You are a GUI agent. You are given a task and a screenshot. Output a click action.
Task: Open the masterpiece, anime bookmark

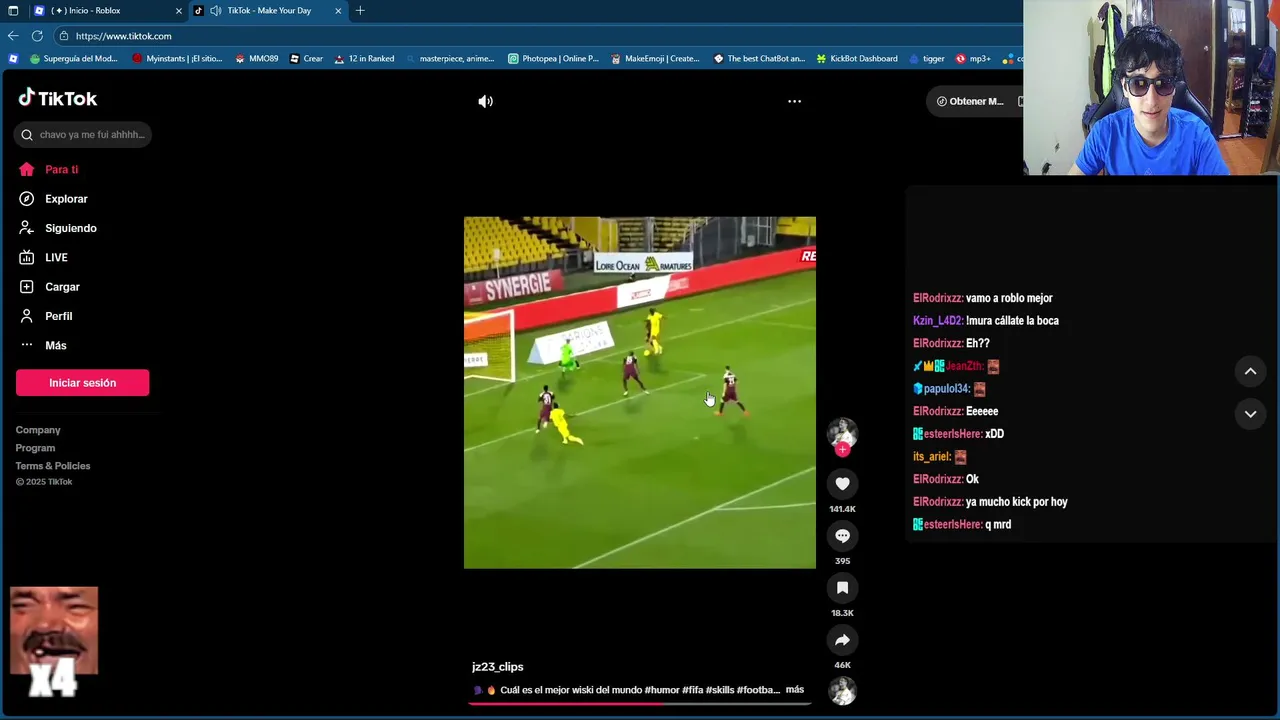pos(450,59)
